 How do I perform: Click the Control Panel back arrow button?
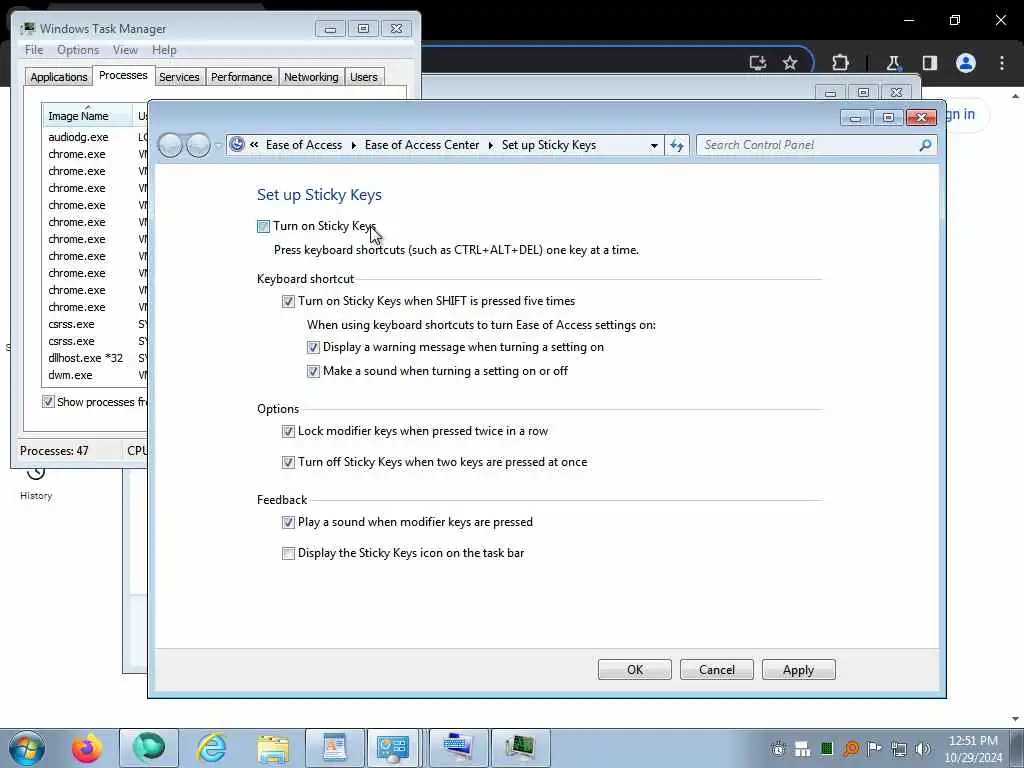170,145
